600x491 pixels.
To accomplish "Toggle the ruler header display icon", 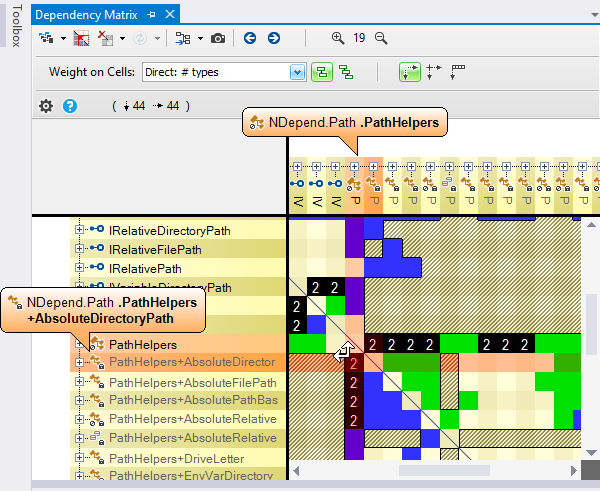I will [x=458, y=72].
